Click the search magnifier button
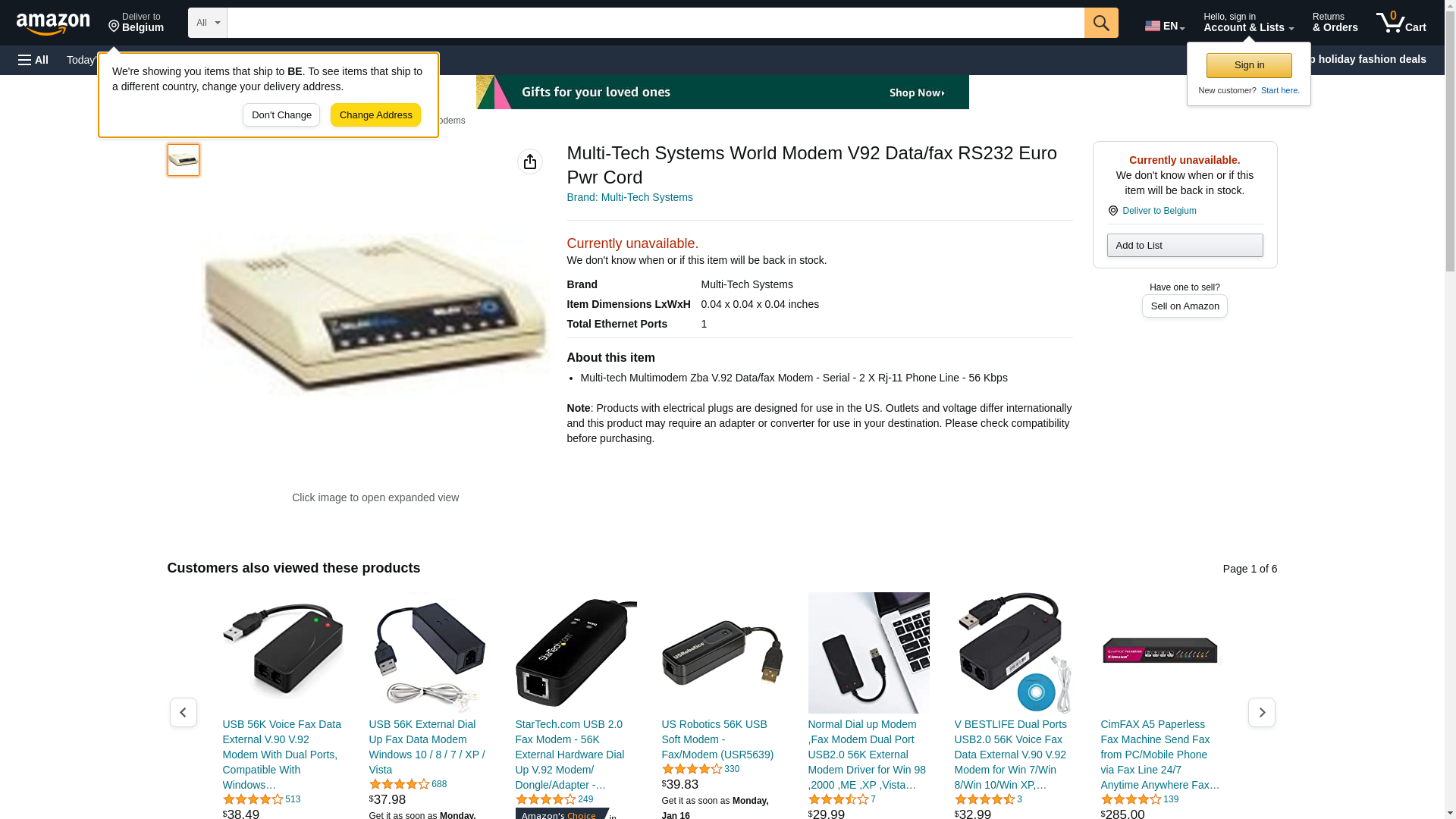 point(1101,23)
